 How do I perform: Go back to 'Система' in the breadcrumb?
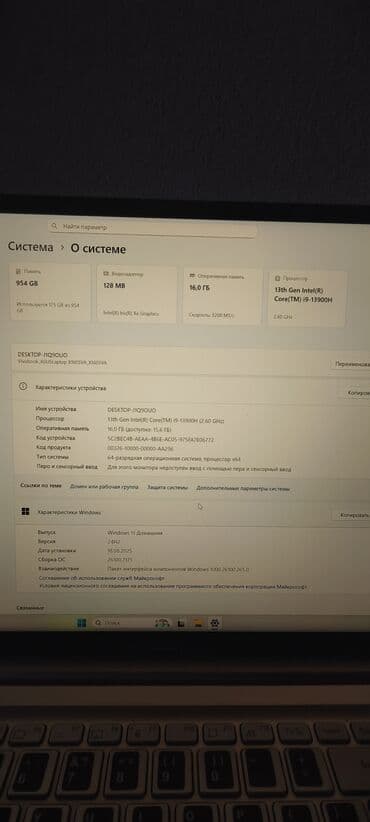pyautogui.click(x=30, y=247)
